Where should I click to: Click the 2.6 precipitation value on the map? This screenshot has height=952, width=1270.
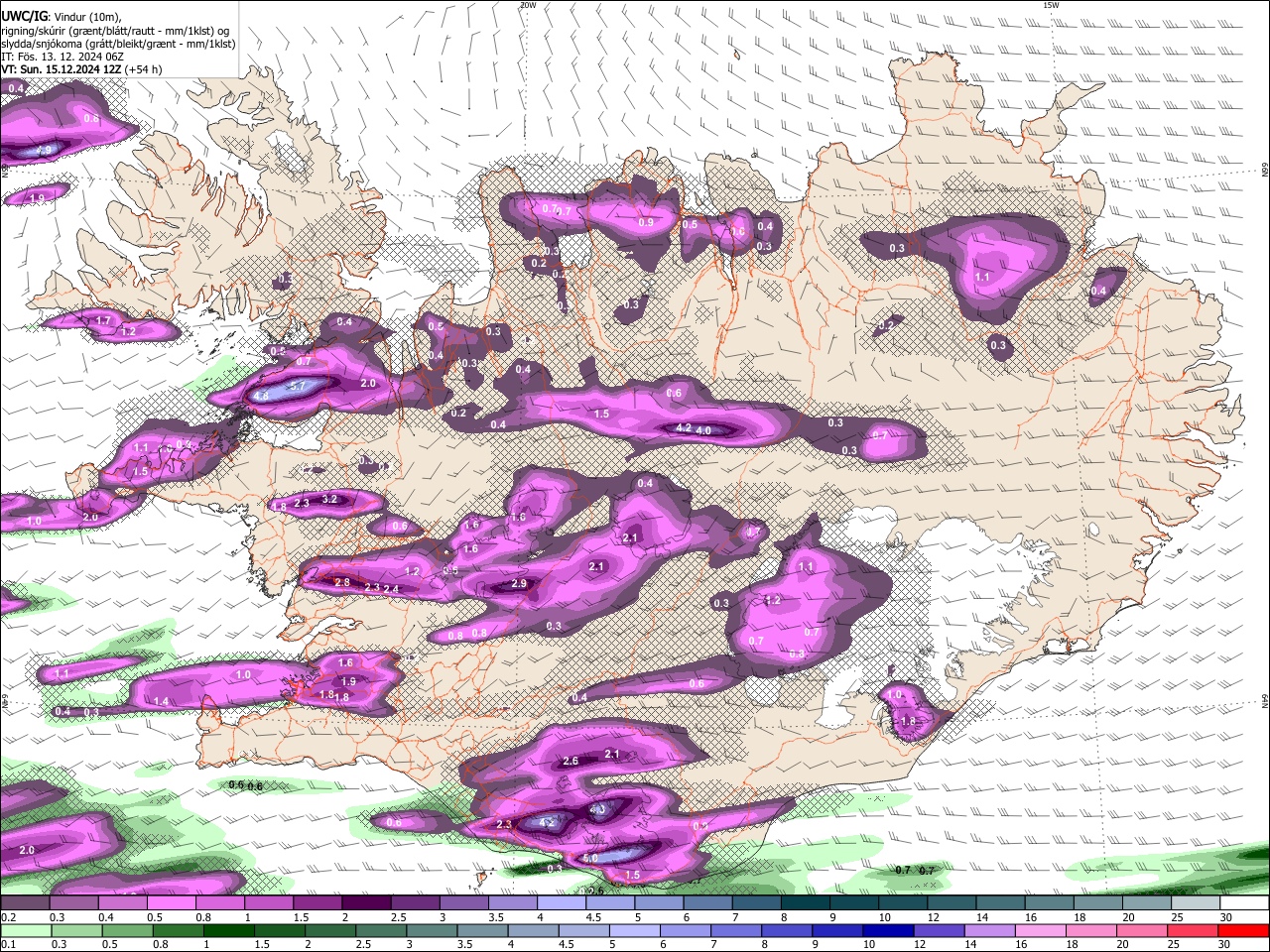click(x=571, y=761)
